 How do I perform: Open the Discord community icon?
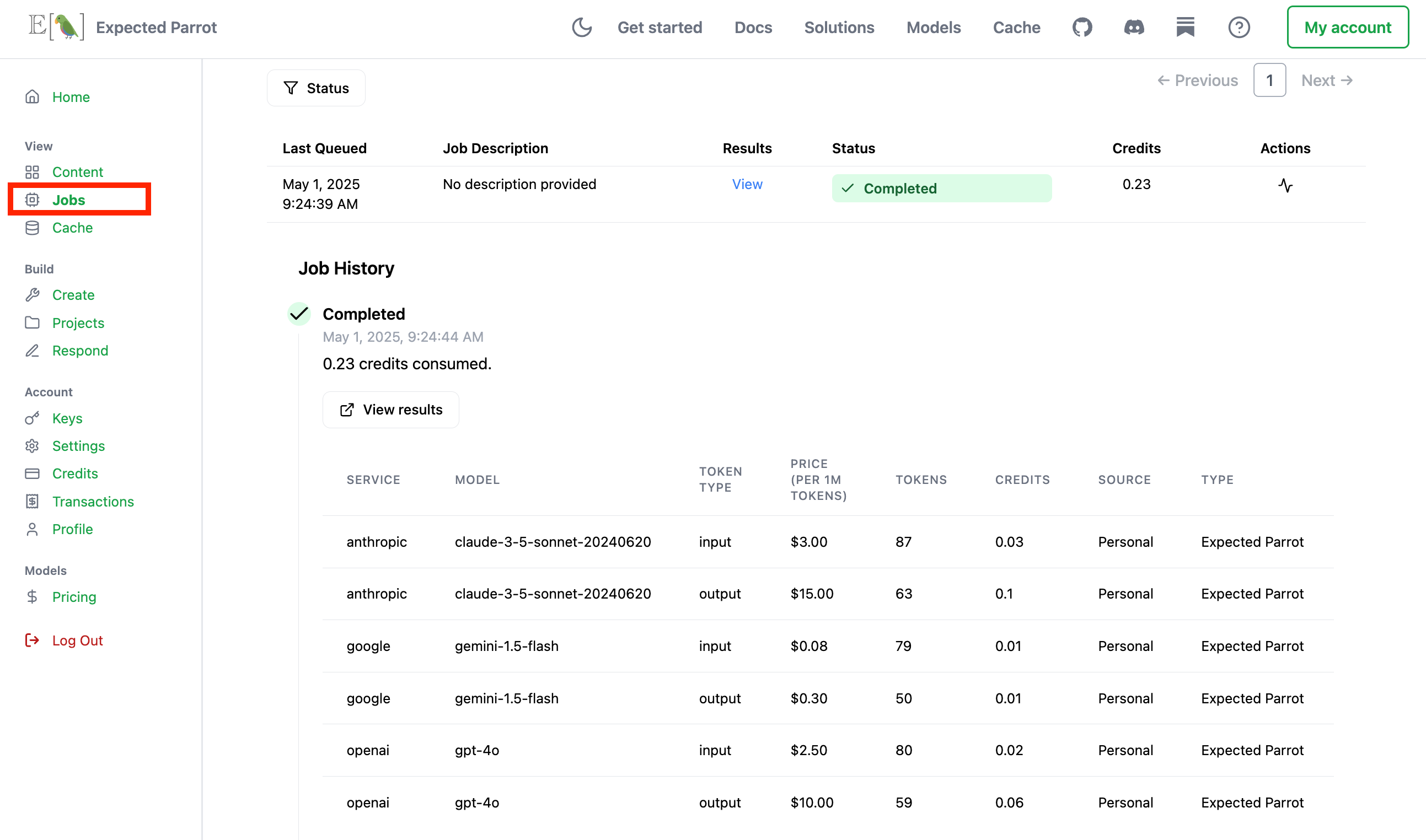pos(1134,27)
